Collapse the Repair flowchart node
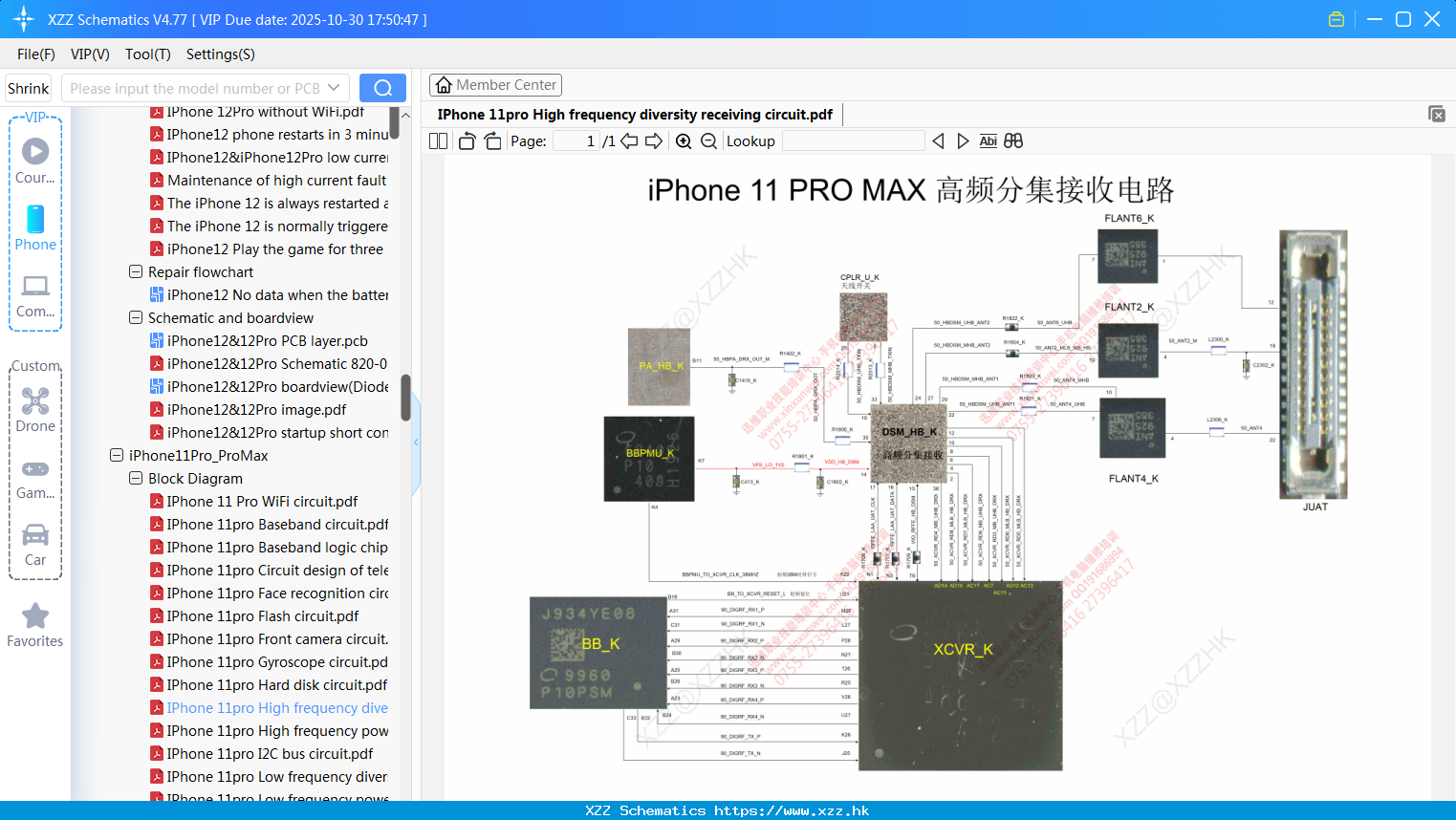The image size is (1456, 820). pyautogui.click(x=136, y=272)
